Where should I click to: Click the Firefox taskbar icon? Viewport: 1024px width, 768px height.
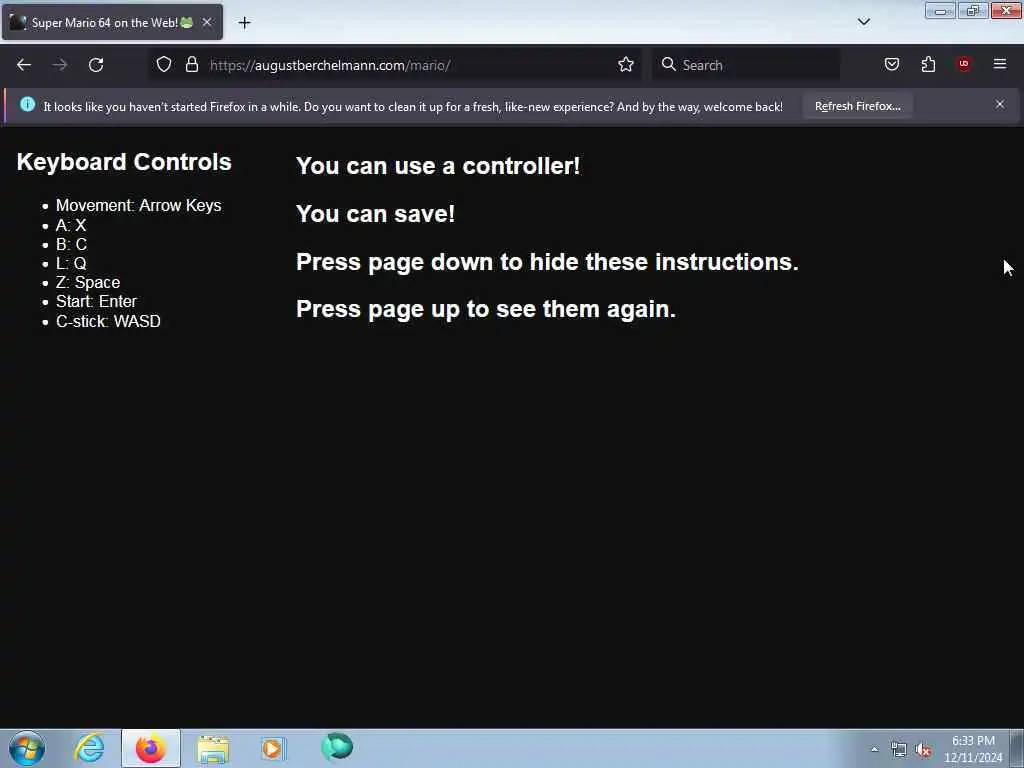click(x=150, y=748)
